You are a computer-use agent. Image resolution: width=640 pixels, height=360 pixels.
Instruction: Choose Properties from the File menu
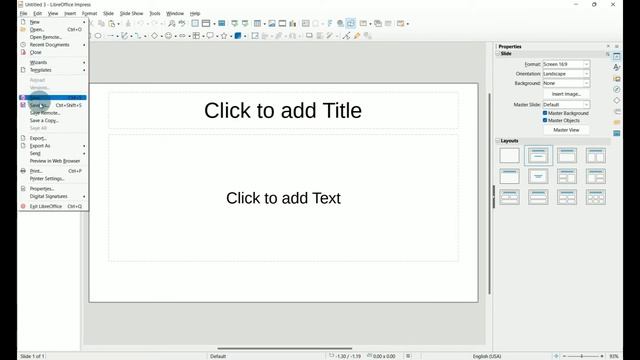[x=53, y=189]
